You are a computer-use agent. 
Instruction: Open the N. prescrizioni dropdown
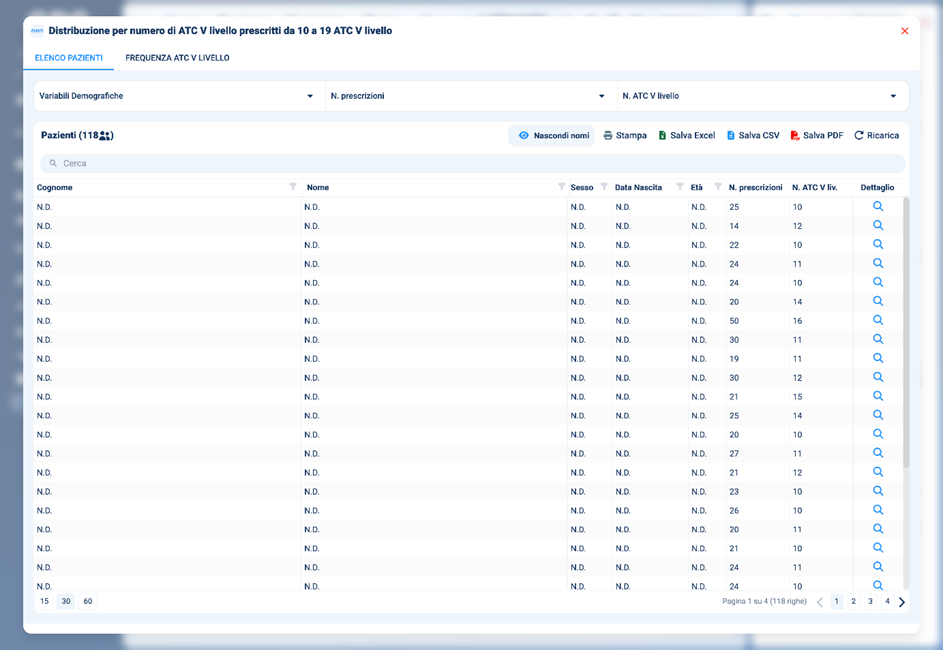[601, 97]
